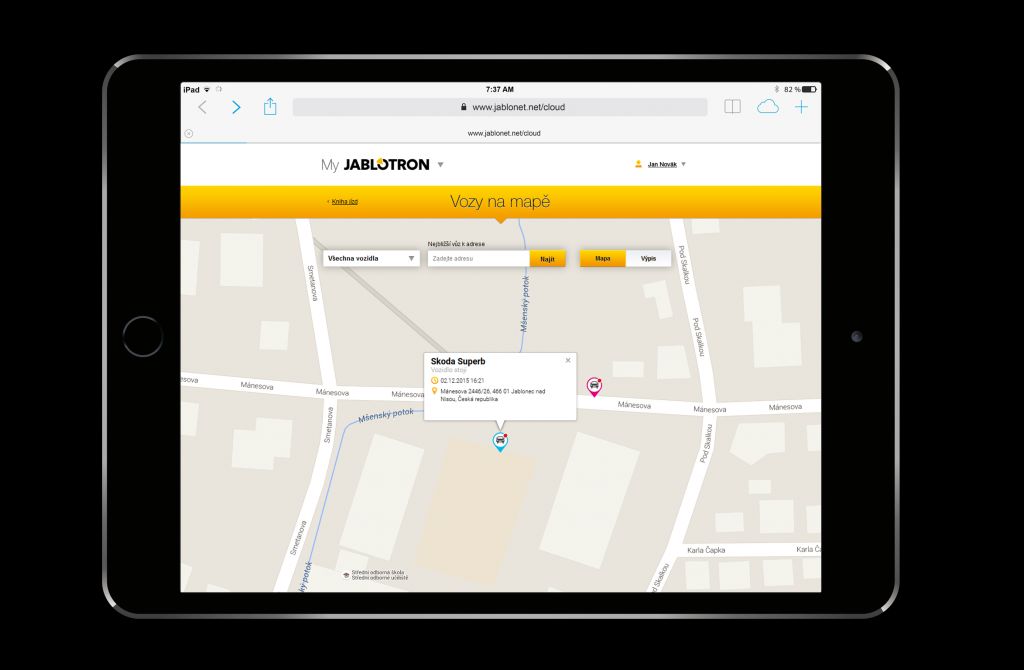Select the blue car marker on map
This screenshot has width=1024, height=670.
(x=500, y=441)
